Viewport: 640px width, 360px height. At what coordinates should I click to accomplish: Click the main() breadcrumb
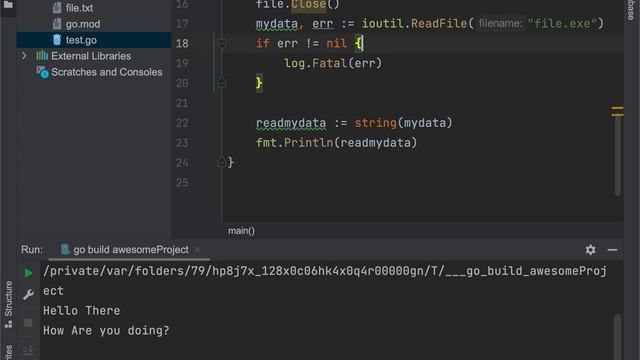click(241, 231)
